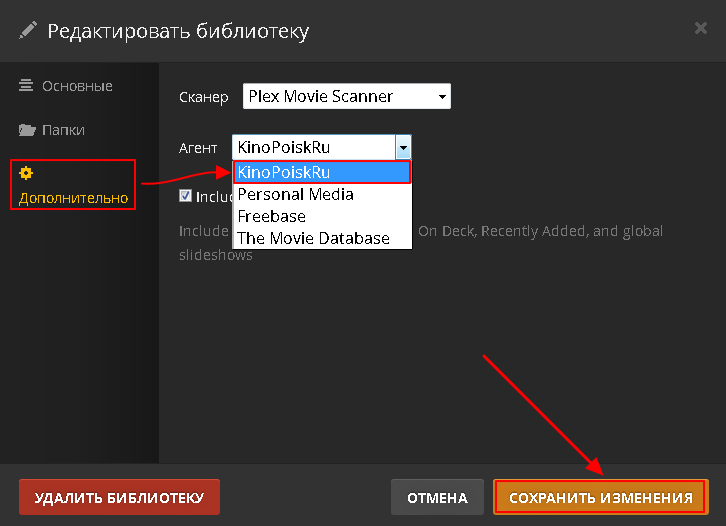Toggle the Агент dropdown arrow
The width and height of the screenshot is (726, 526).
403,148
